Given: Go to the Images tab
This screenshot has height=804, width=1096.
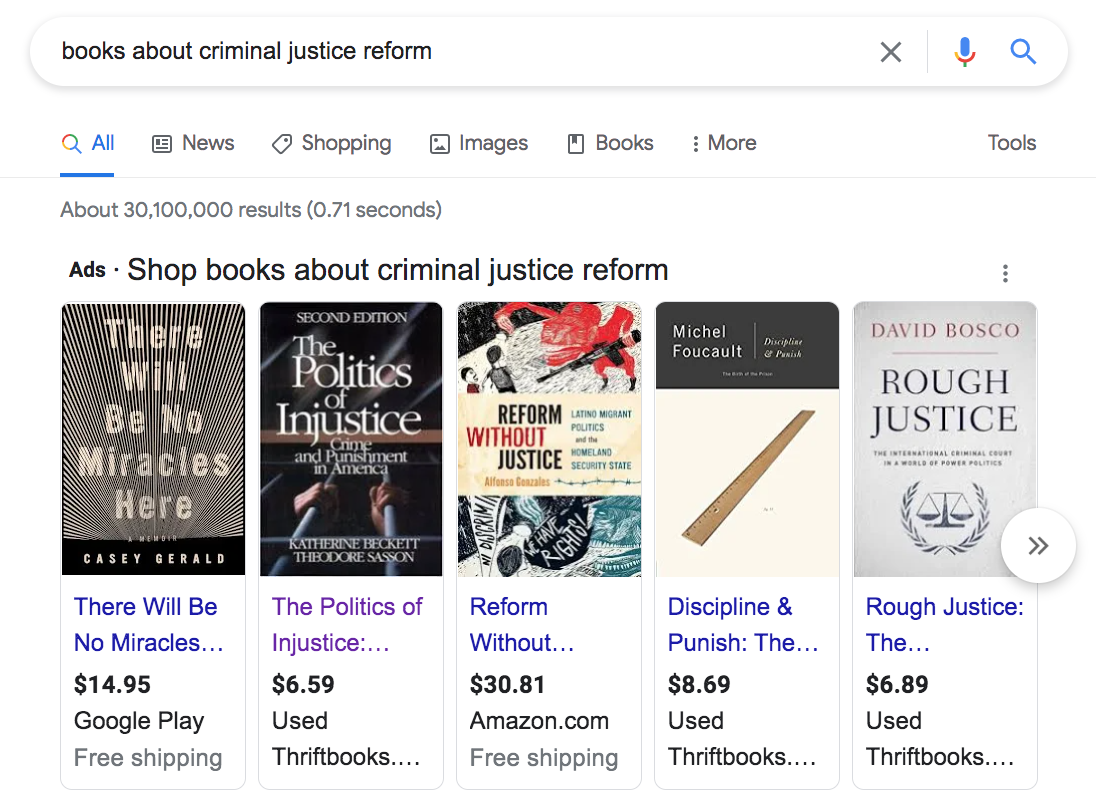Looking at the screenshot, I should 479,143.
